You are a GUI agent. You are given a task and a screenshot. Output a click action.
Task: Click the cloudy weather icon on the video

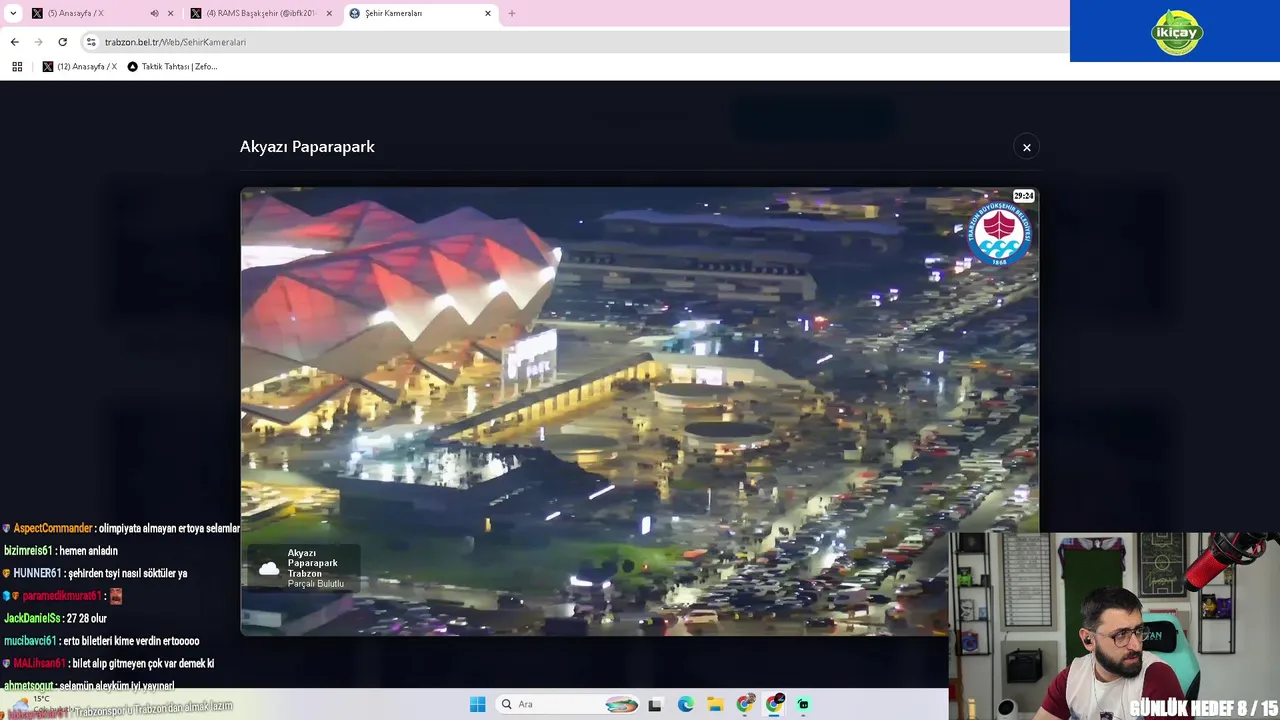tap(269, 569)
